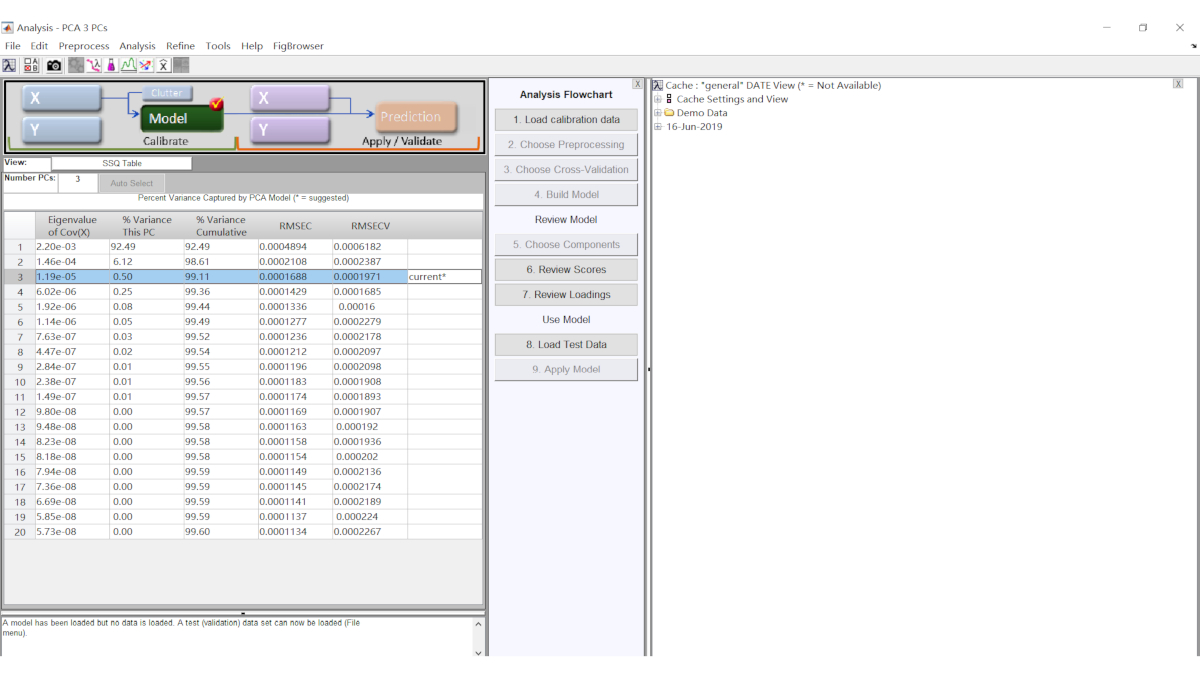This screenshot has height=675, width=1200.
Task: Open the Refine menu
Action: point(181,46)
